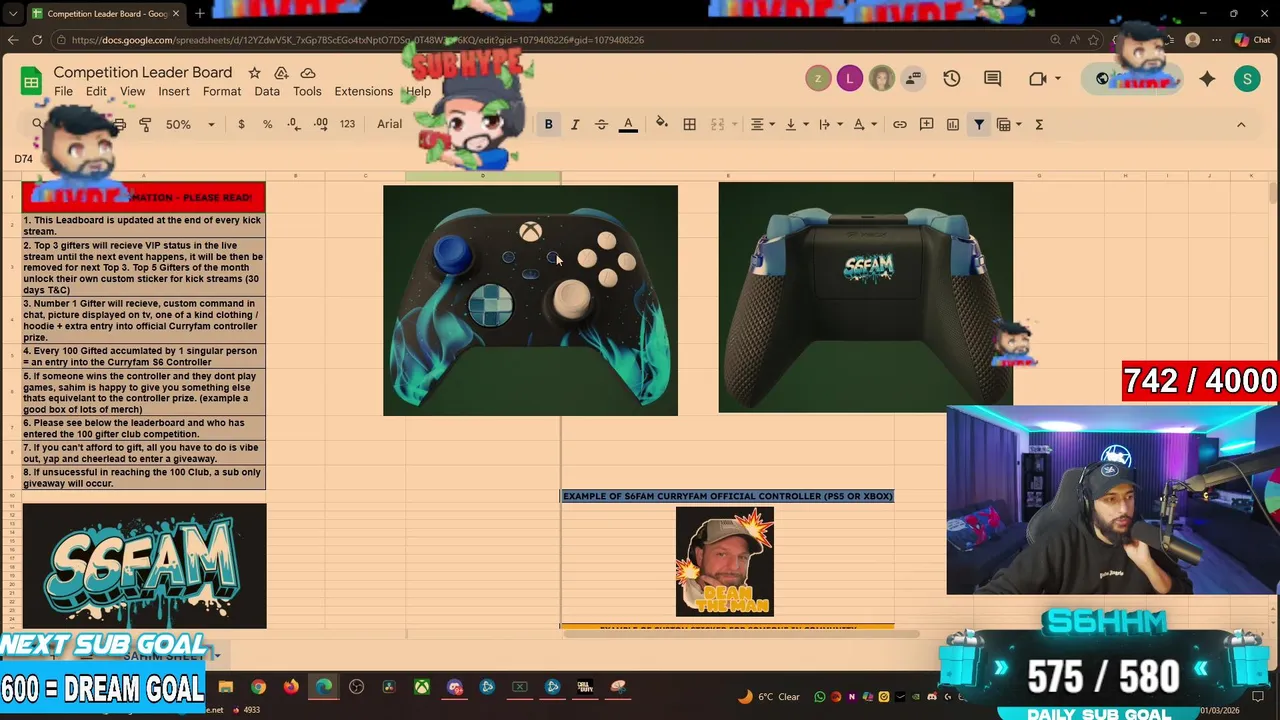Open the functions sigma menu
This screenshot has width=1280, height=720.
pos(1039,124)
